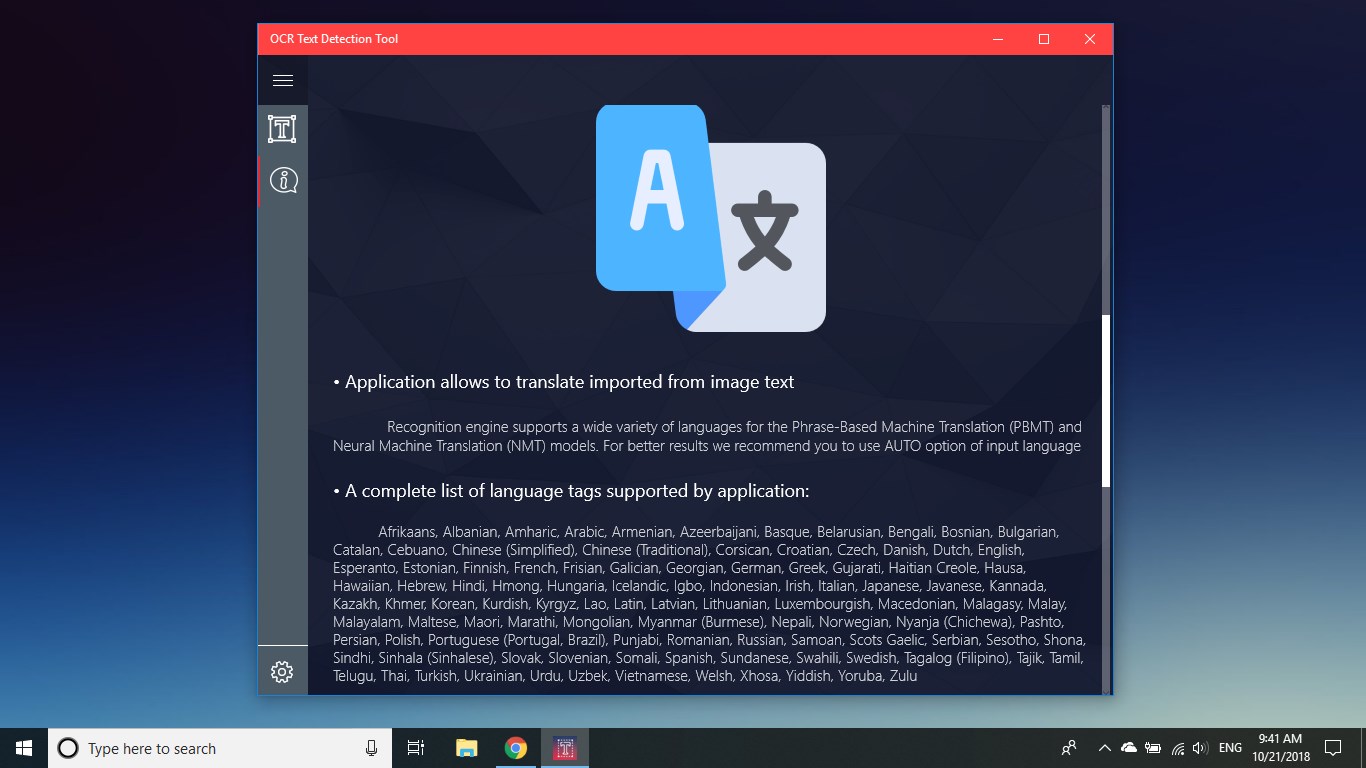Open the clock showing 9:41 AM
Viewport: 1366px width, 768px height.
pyautogui.click(x=1280, y=748)
